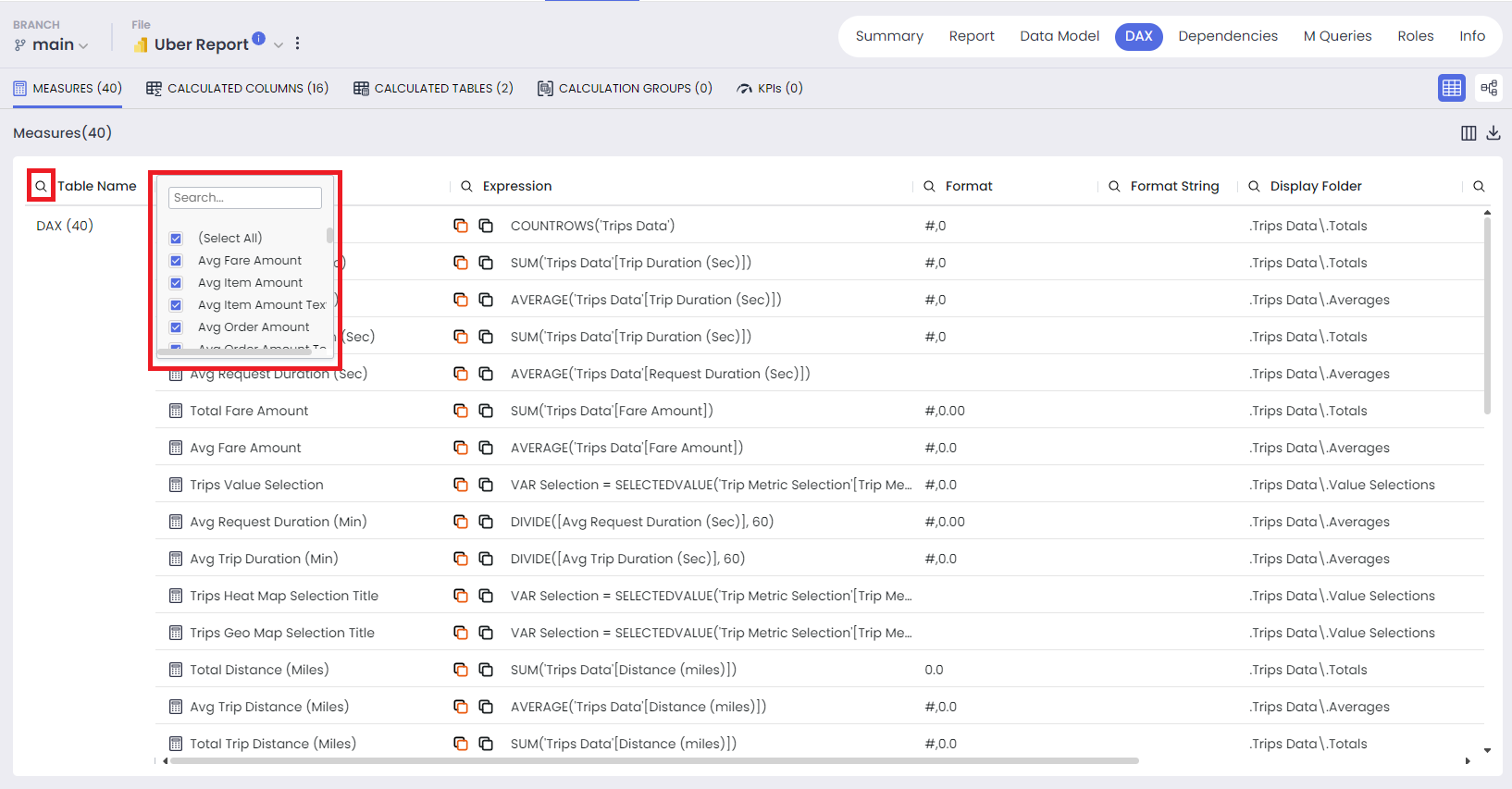Screen dimensions: 1512x789
Task: Select the DAX tab
Action: [x=1138, y=36]
